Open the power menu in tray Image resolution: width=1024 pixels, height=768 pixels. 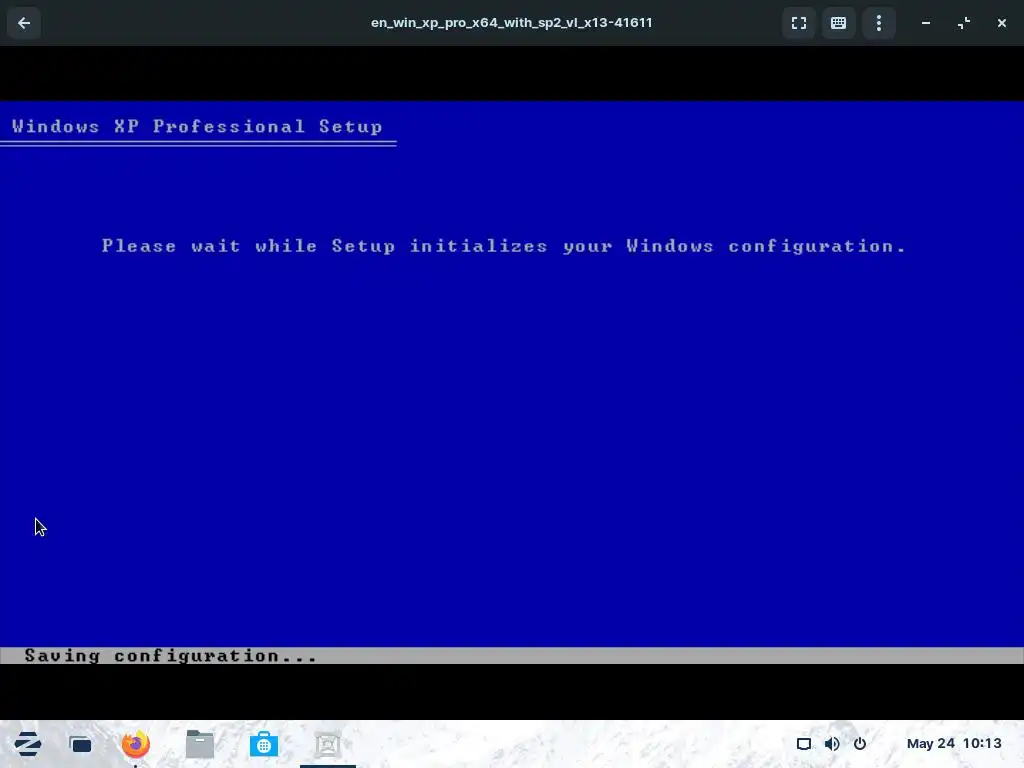(860, 744)
